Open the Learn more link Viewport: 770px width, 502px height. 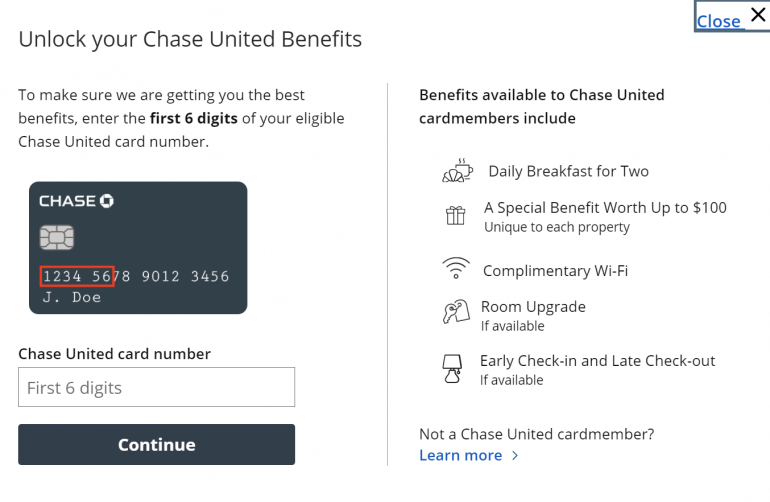[460, 455]
